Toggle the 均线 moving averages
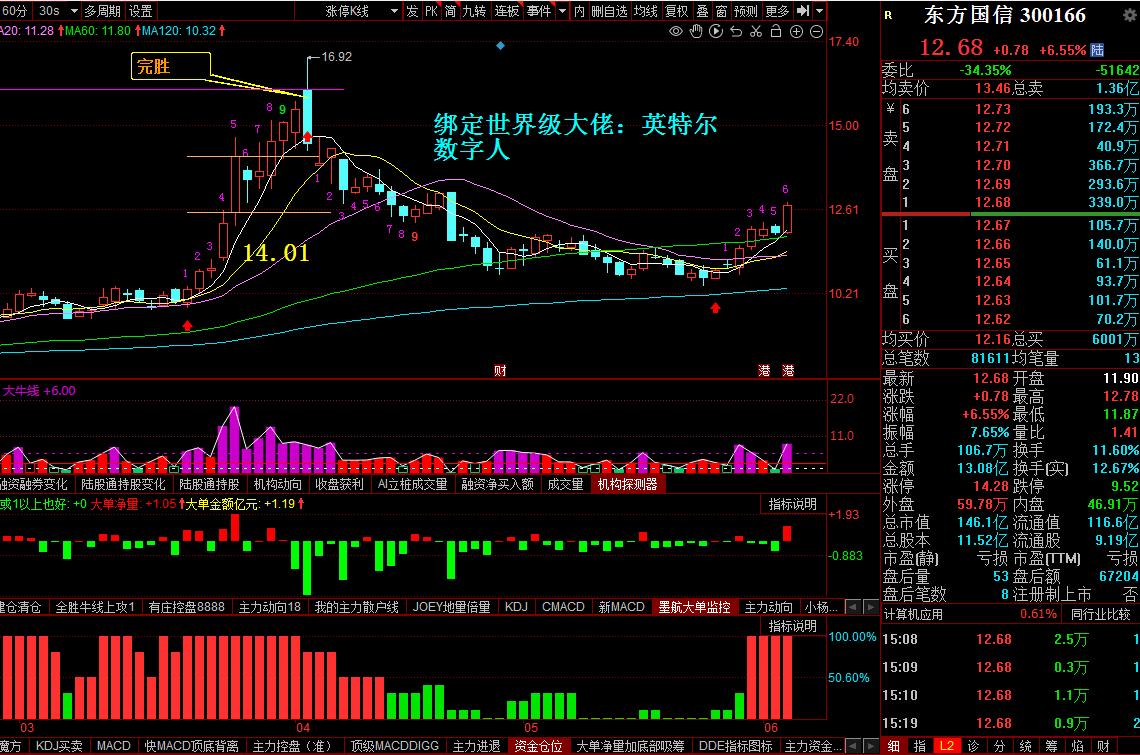This screenshot has height=755, width=1140. (646, 11)
